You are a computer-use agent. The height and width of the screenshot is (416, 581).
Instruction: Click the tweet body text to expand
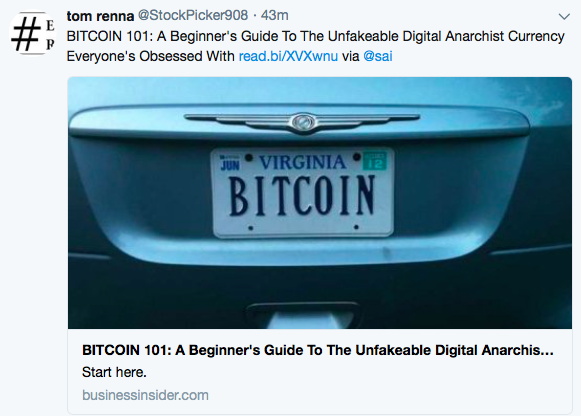315,46
